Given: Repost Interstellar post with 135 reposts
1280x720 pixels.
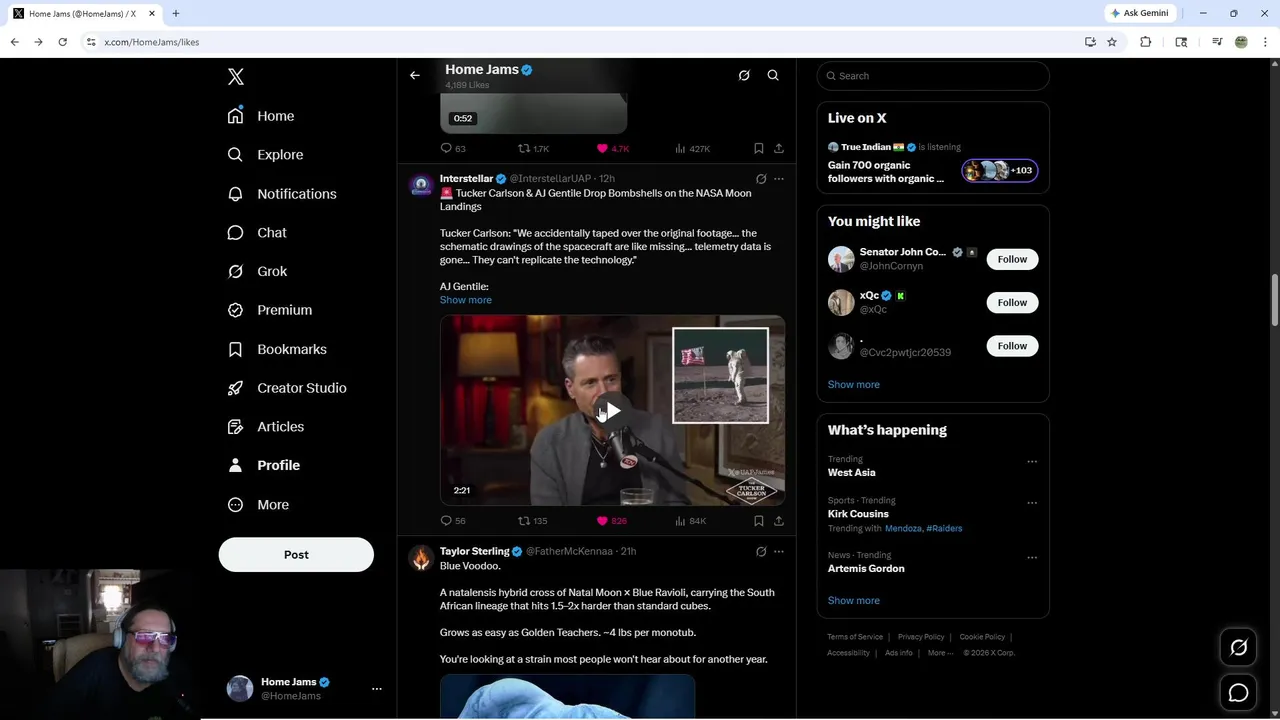Looking at the screenshot, I should (532, 521).
